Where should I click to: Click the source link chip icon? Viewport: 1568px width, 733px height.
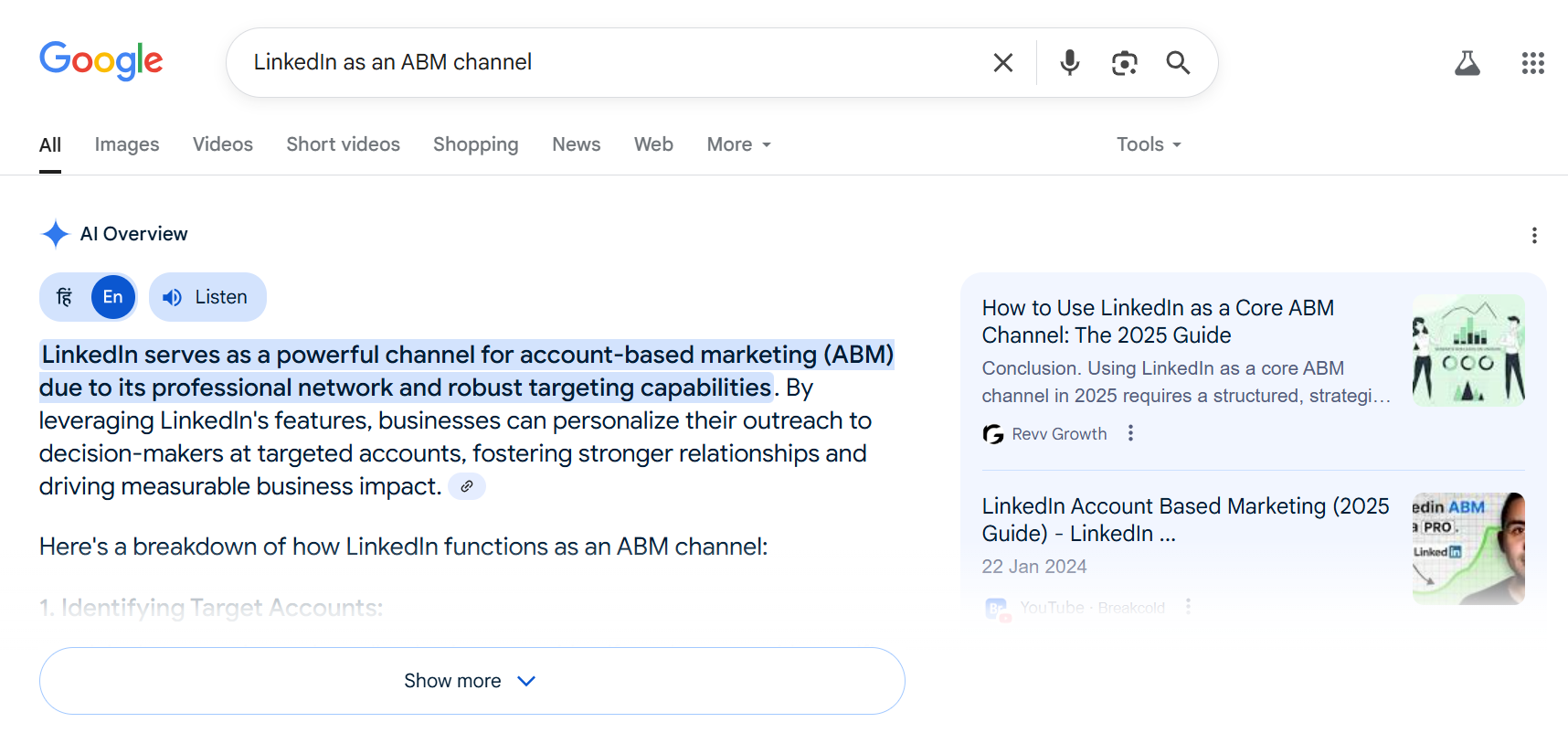467,486
